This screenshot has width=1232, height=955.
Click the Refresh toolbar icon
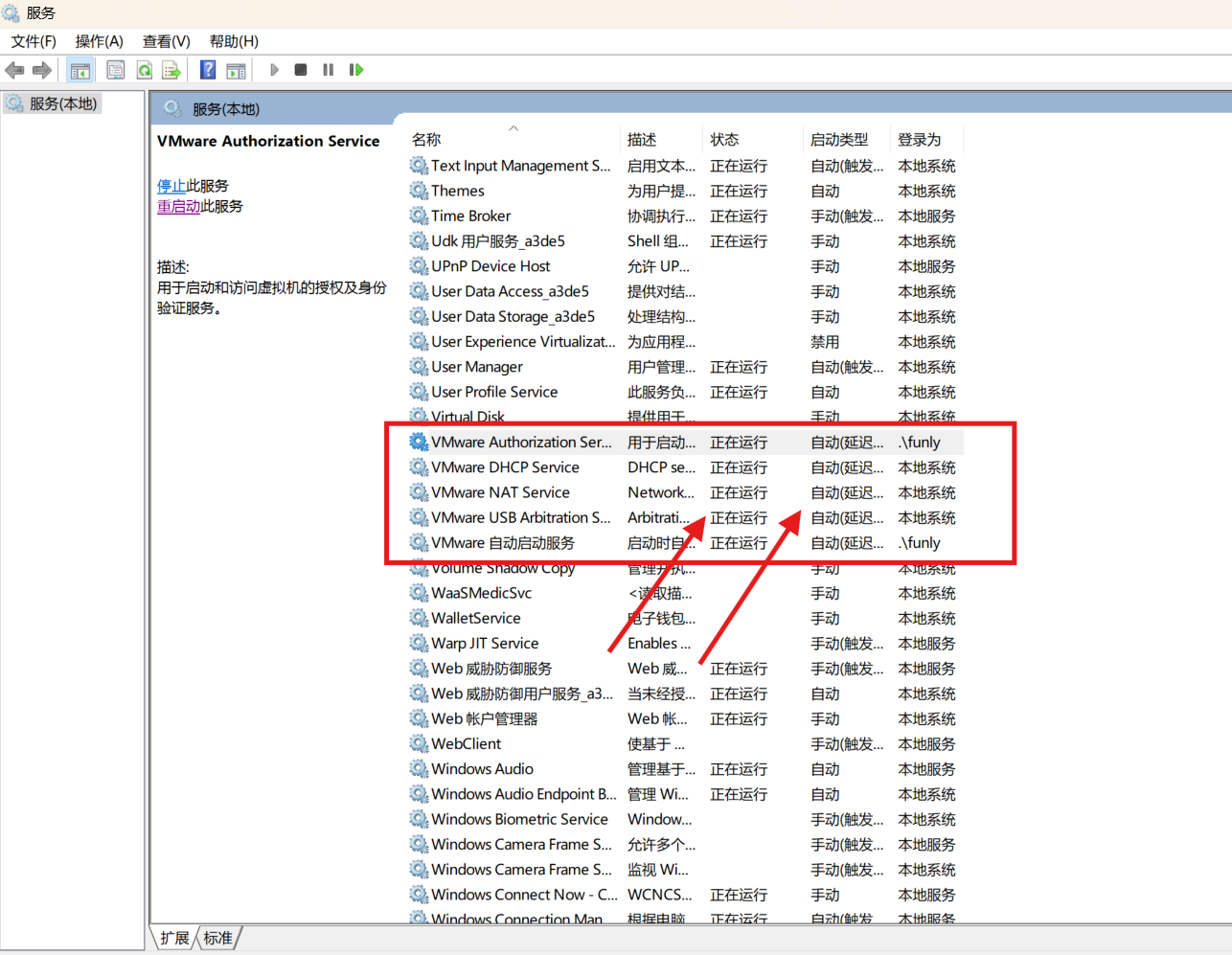[144, 70]
